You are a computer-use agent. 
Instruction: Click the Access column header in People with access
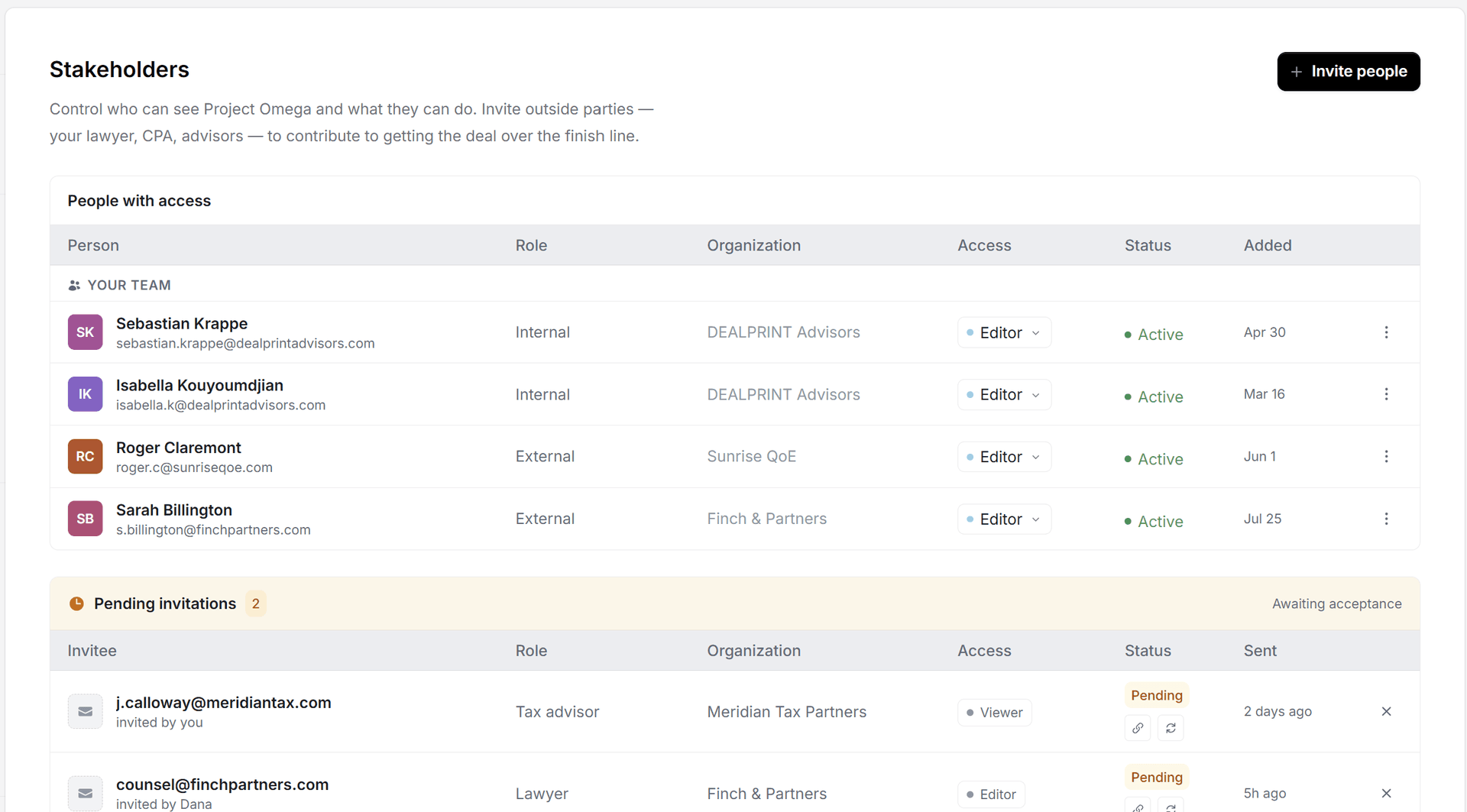tap(984, 245)
